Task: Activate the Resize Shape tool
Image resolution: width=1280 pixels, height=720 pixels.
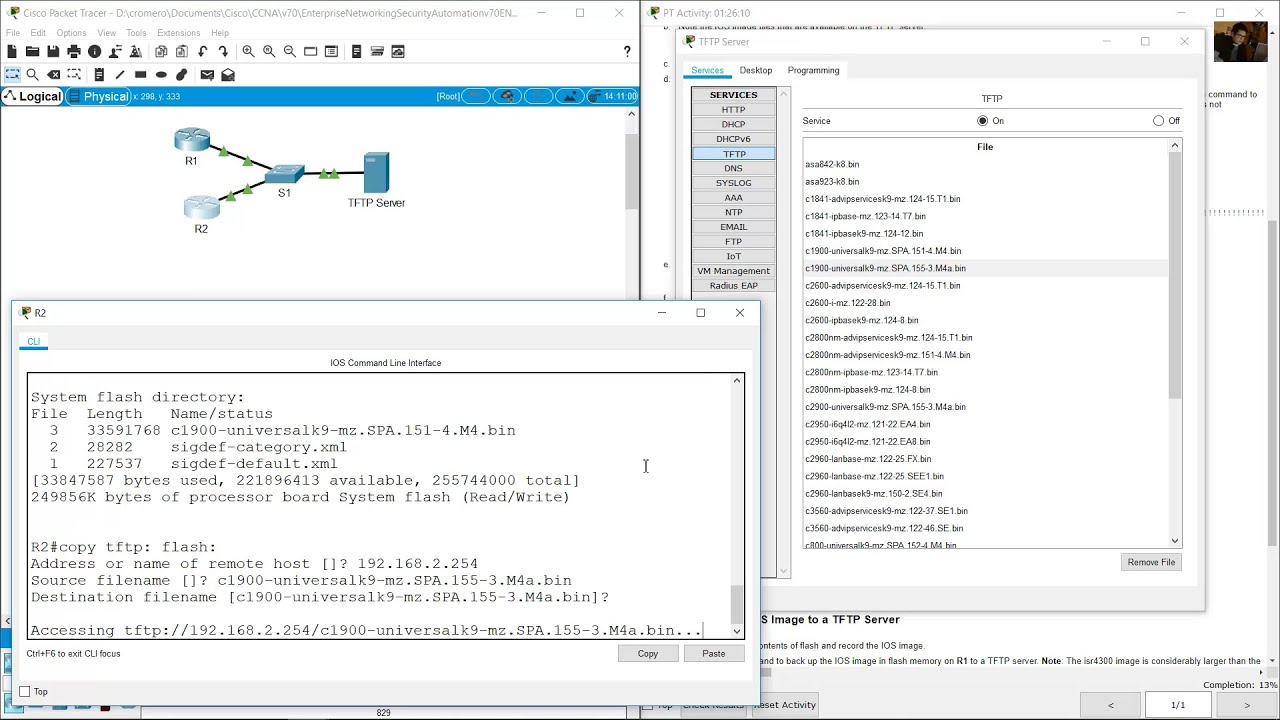Action: click(x=74, y=75)
